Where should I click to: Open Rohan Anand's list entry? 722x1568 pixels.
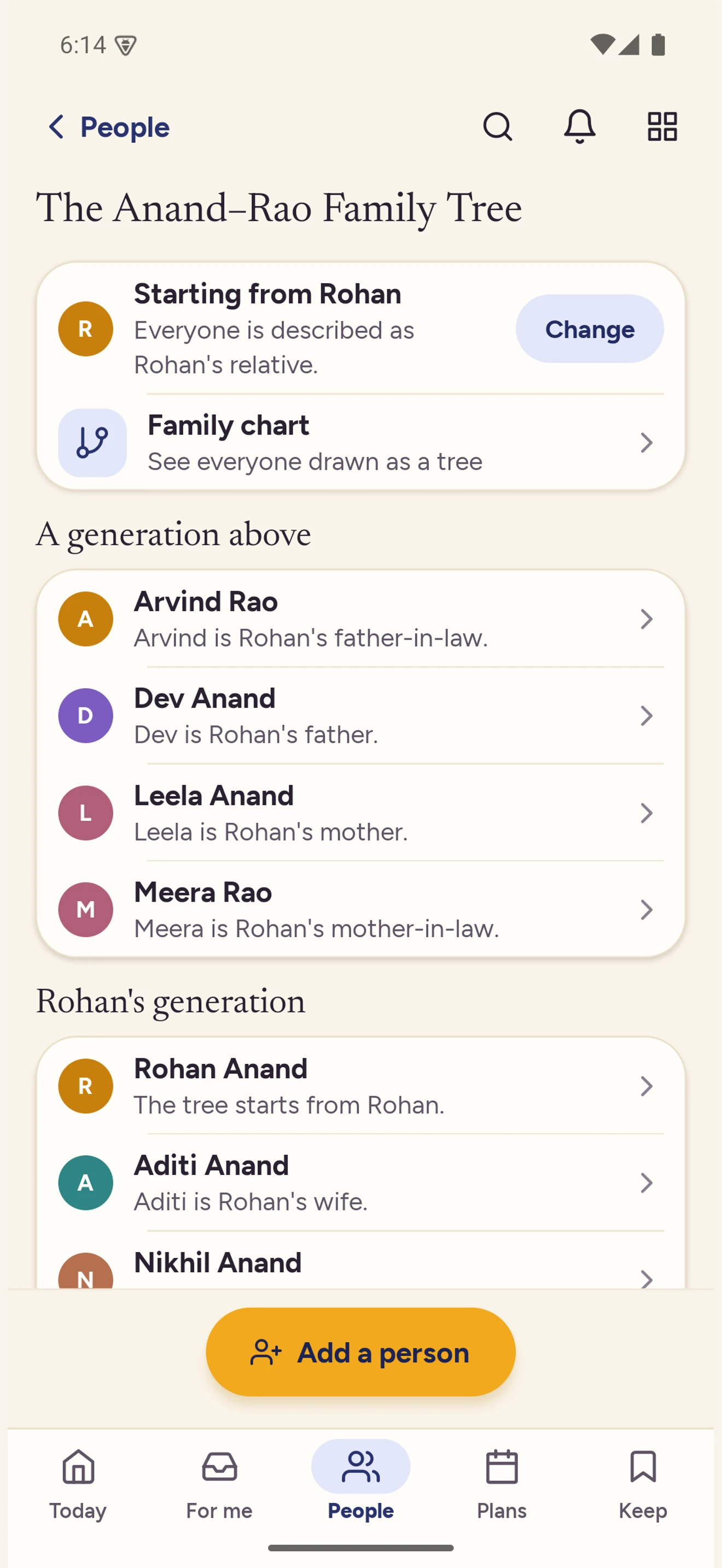[360, 1085]
